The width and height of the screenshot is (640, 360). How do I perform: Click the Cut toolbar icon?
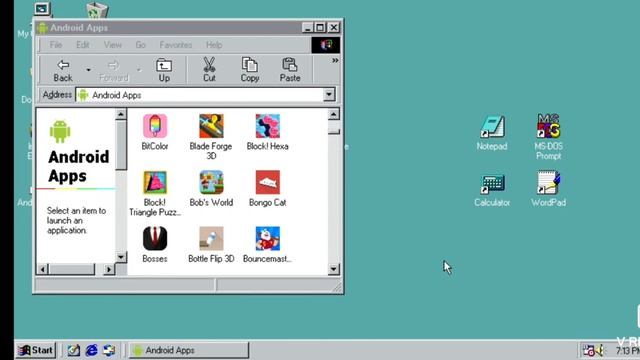209,70
